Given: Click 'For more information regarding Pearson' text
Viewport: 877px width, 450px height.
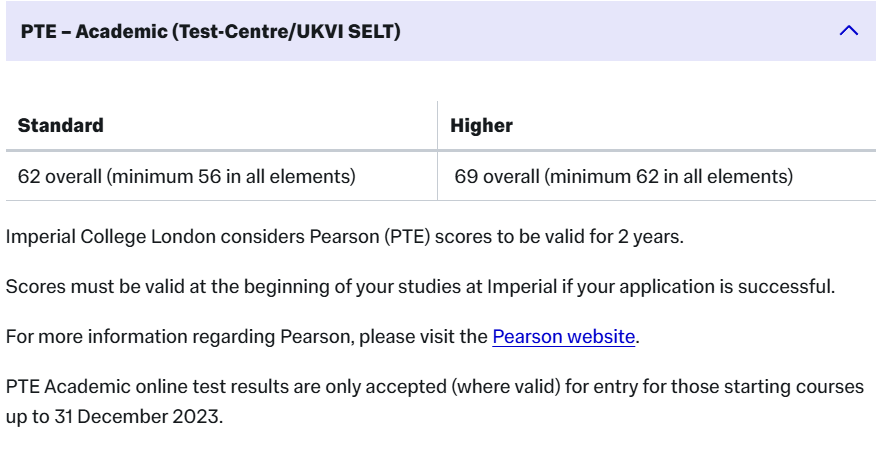Looking at the screenshot, I should point(247,337).
